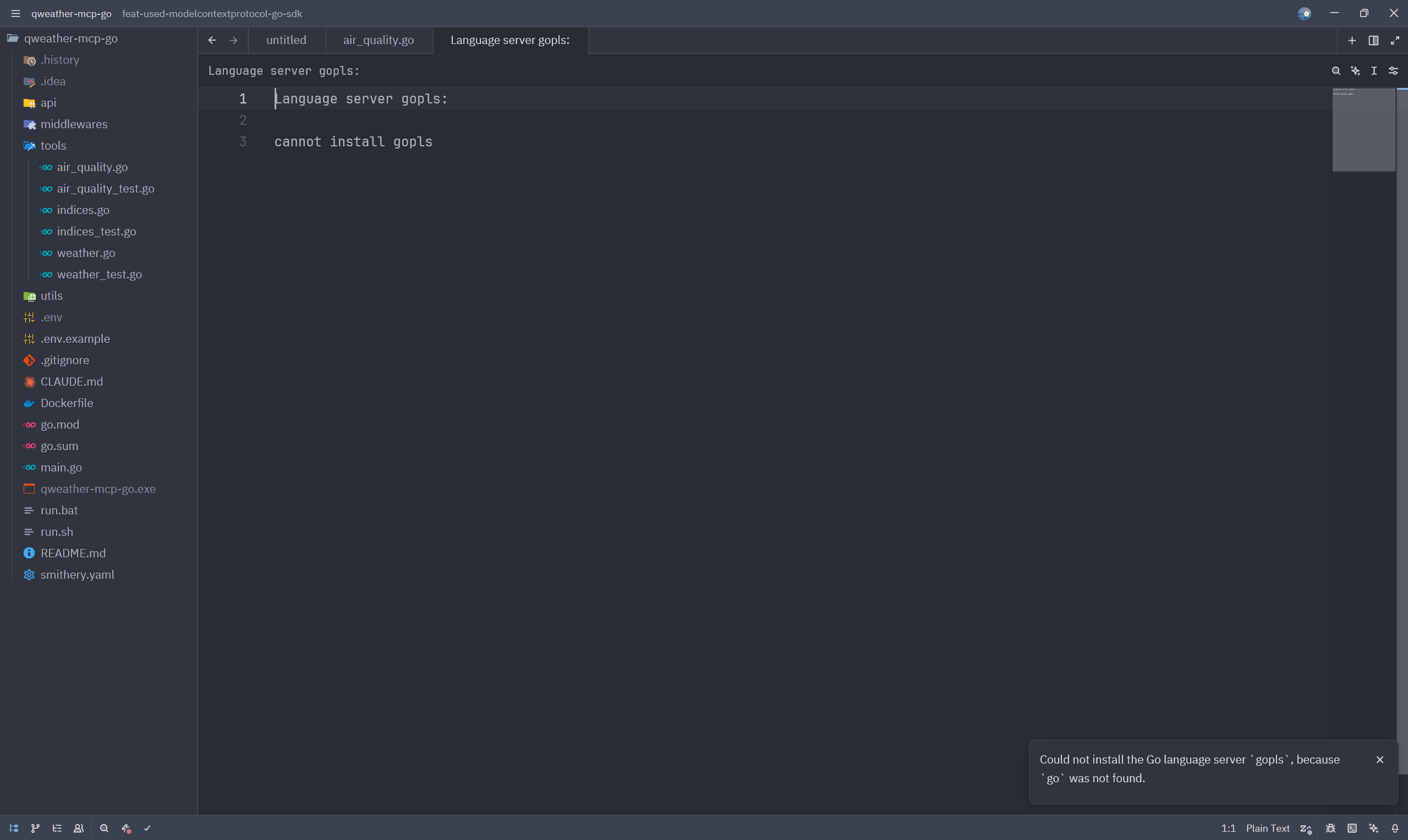Open the outline panel icon

pos(57,828)
